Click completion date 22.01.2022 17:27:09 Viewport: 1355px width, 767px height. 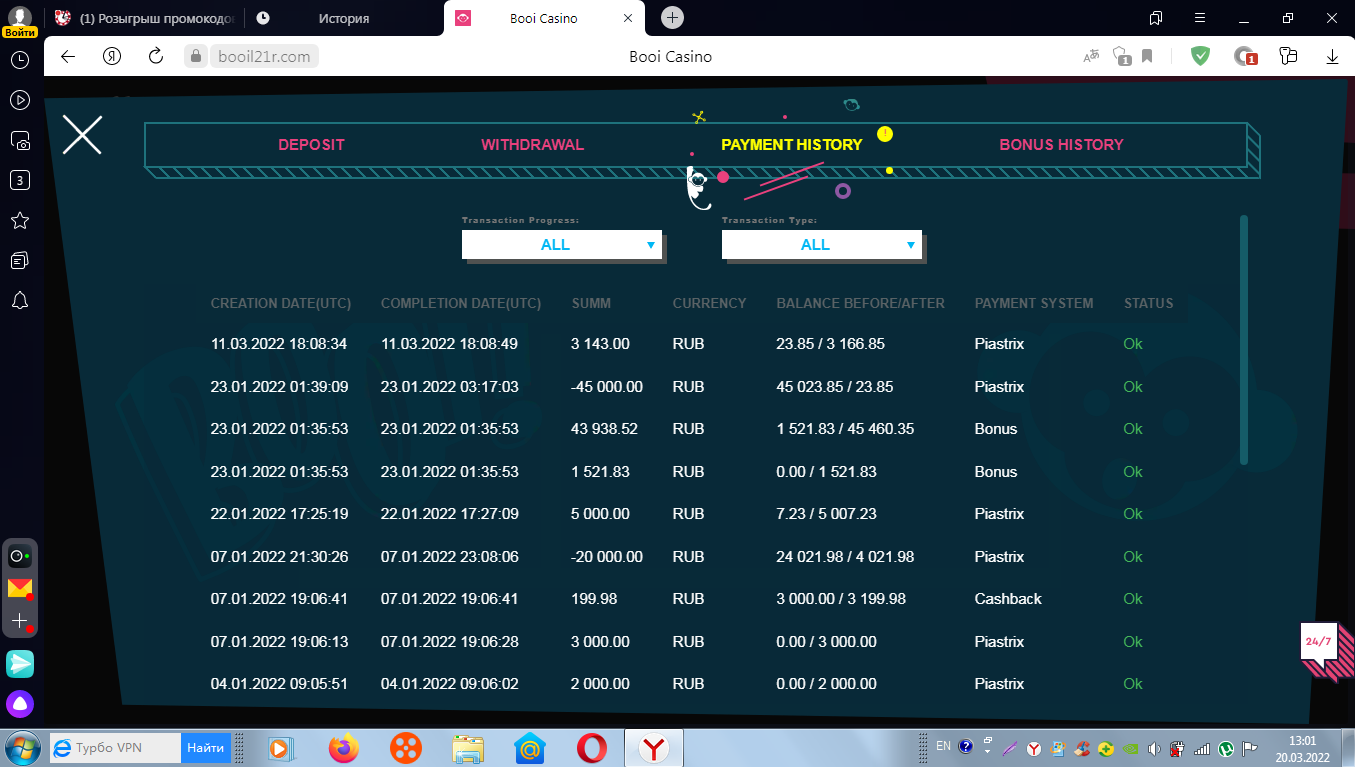point(450,514)
